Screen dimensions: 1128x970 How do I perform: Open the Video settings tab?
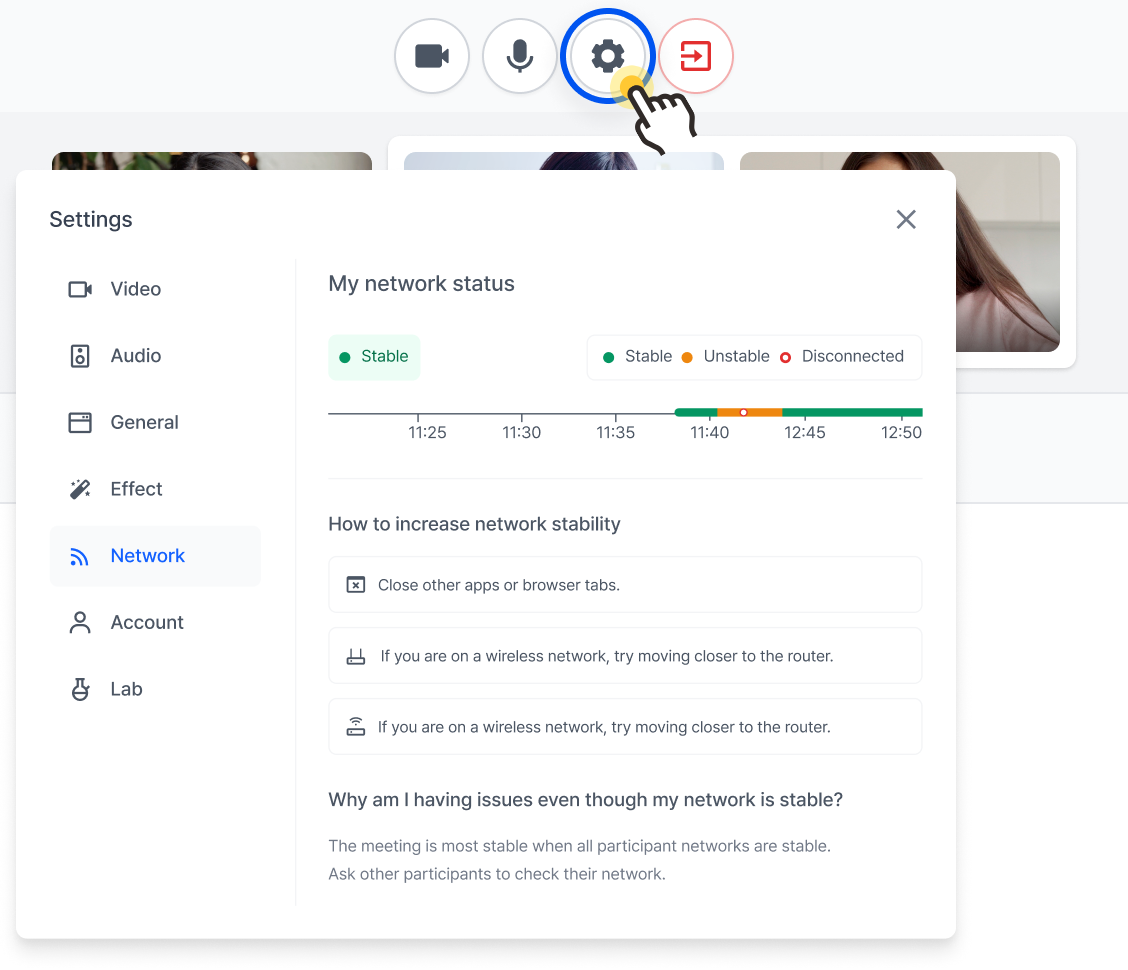155,289
